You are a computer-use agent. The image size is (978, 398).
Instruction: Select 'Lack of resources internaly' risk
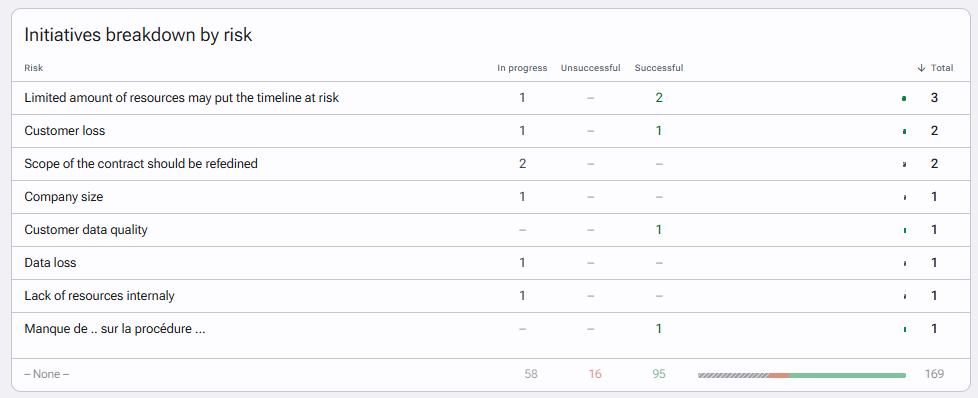[x=99, y=296]
